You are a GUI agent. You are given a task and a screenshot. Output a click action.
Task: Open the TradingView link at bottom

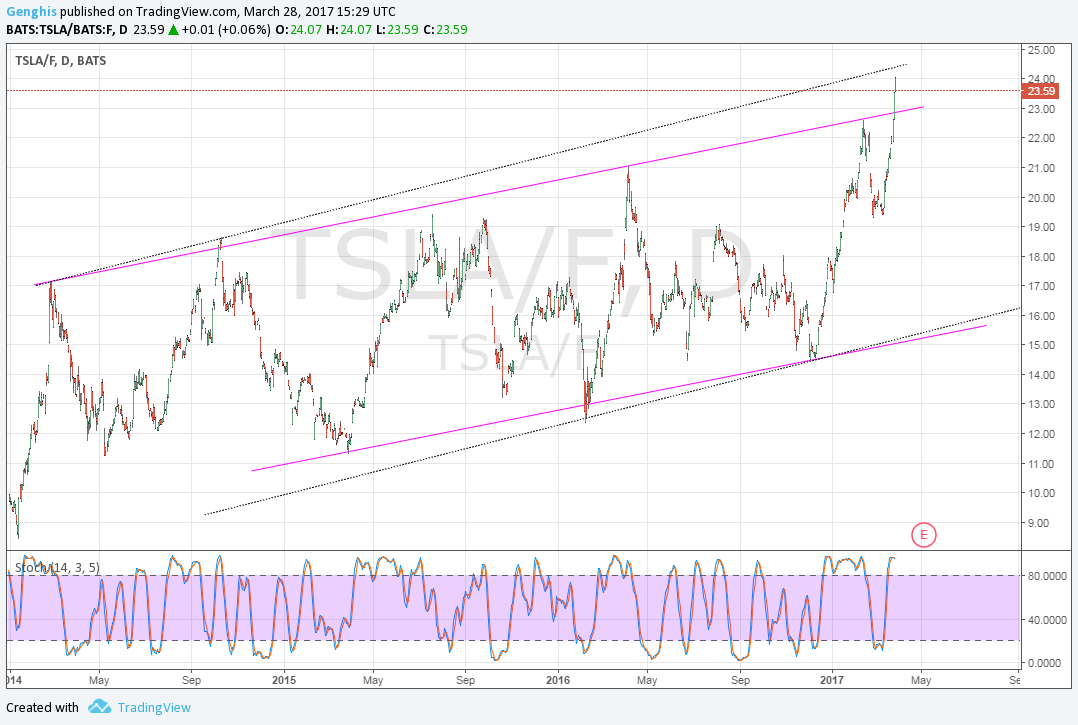(154, 707)
